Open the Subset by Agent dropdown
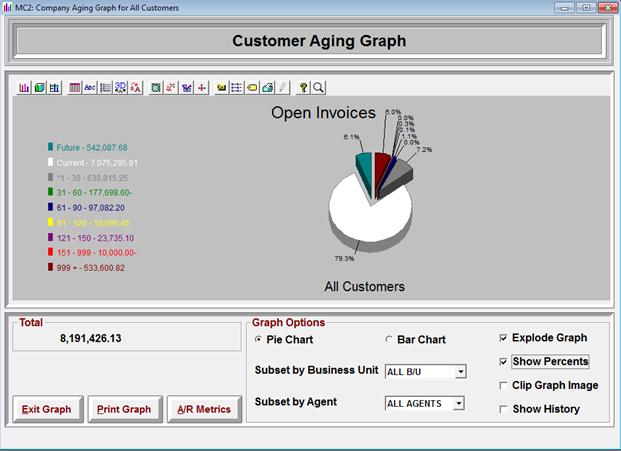The height and width of the screenshot is (451, 621). pos(459,403)
